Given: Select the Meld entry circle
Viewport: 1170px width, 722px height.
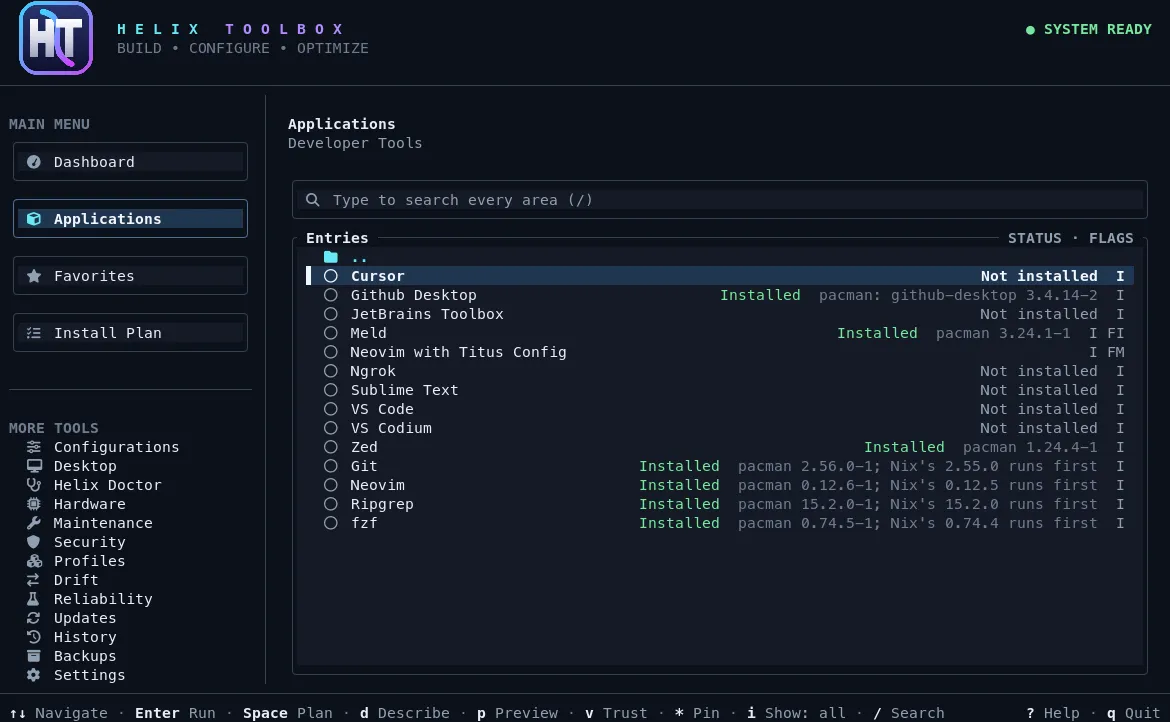Looking at the screenshot, I should (x=331, y=333).
